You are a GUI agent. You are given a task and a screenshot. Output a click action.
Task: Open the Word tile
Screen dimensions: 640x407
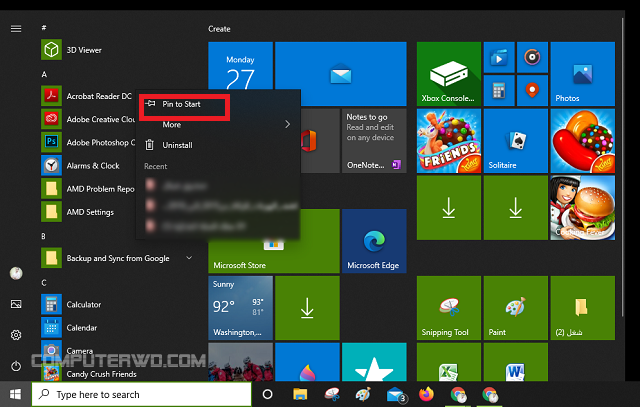pyautogui.click(x=516, y=362)
